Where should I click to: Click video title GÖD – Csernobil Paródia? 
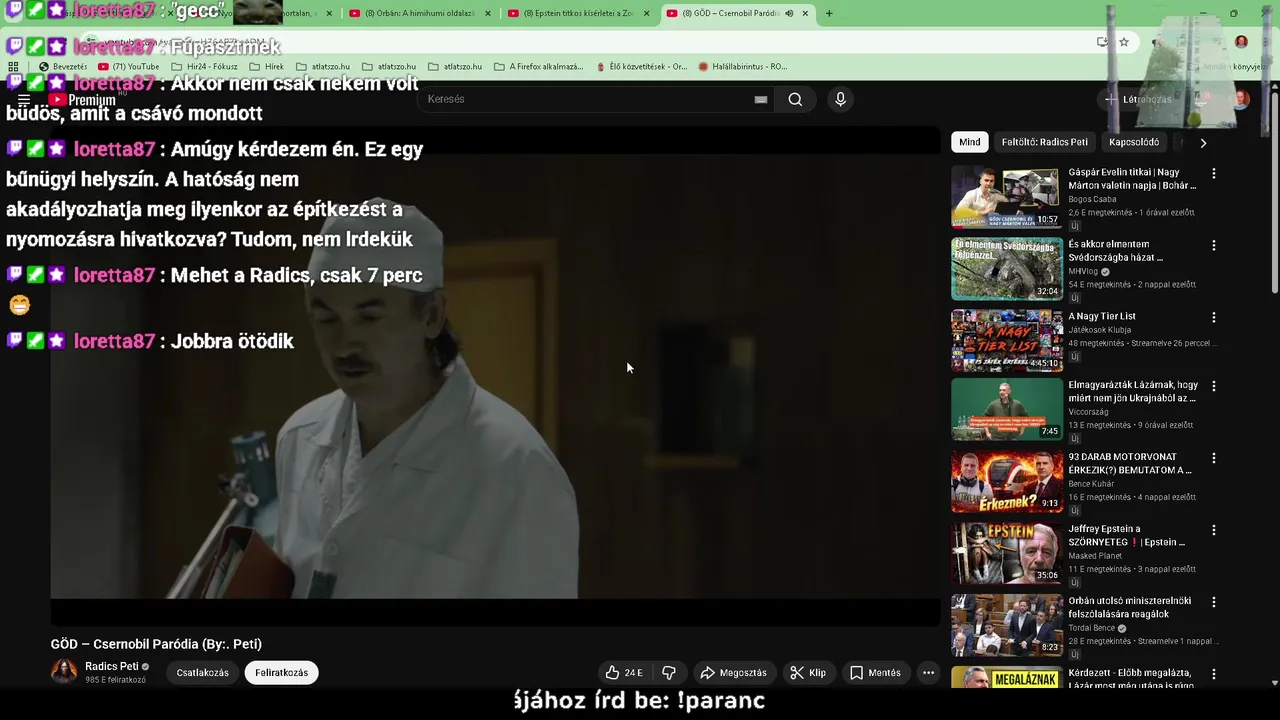click(x=156, y=644)
